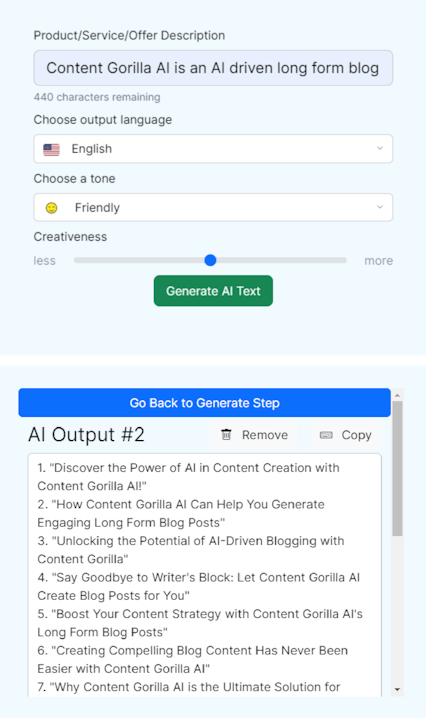
Task: Click the smiley face icon in tone field
Action: click(51, 208)
